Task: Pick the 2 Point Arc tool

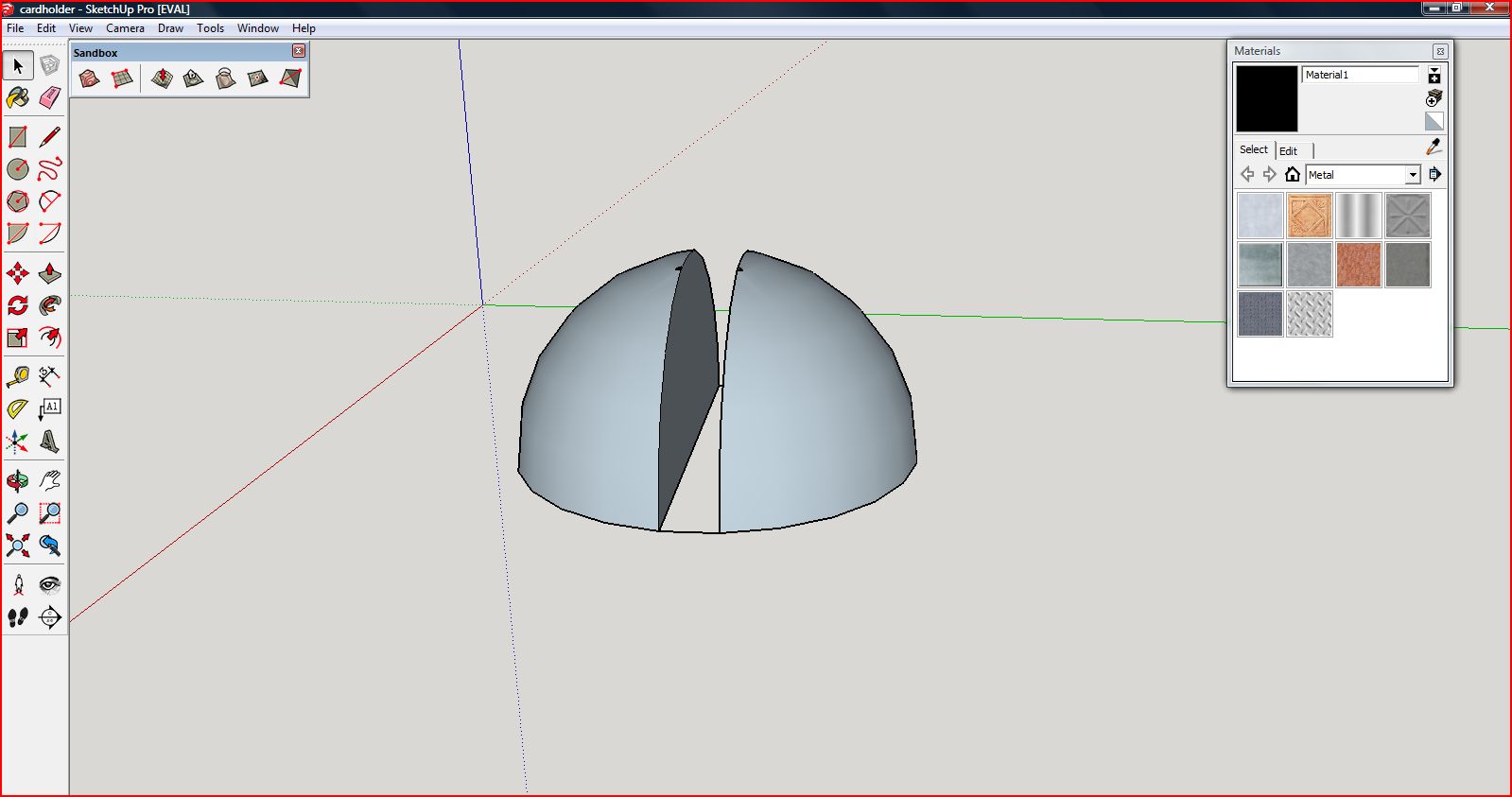Action: click(x=50, y=234)
